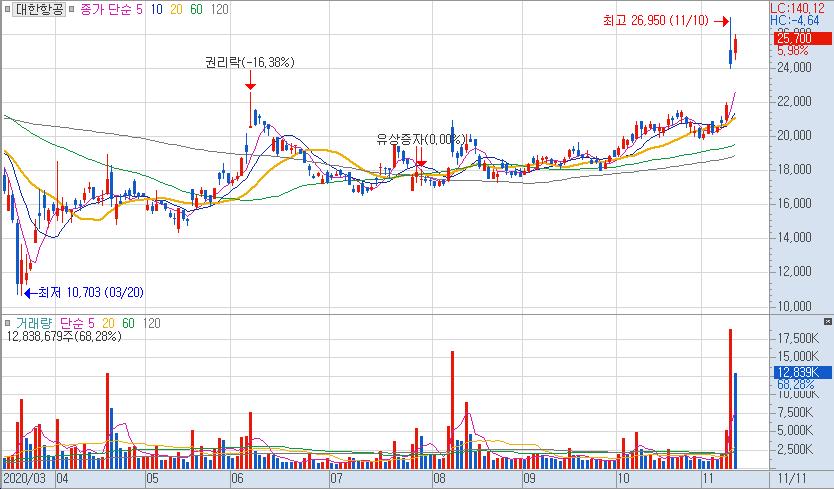Click the LC:140,12 indicator

click(x=797, y=9)
